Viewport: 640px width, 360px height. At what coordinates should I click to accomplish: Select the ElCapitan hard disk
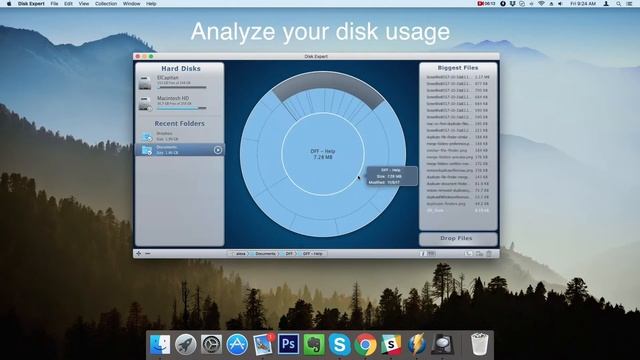(x=180, y=82)
